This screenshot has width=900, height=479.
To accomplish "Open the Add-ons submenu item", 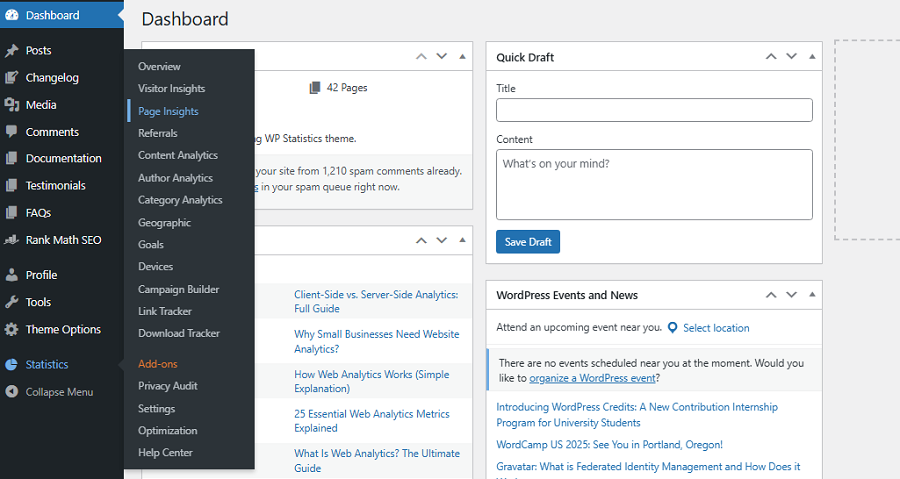I will click(157, 364).
